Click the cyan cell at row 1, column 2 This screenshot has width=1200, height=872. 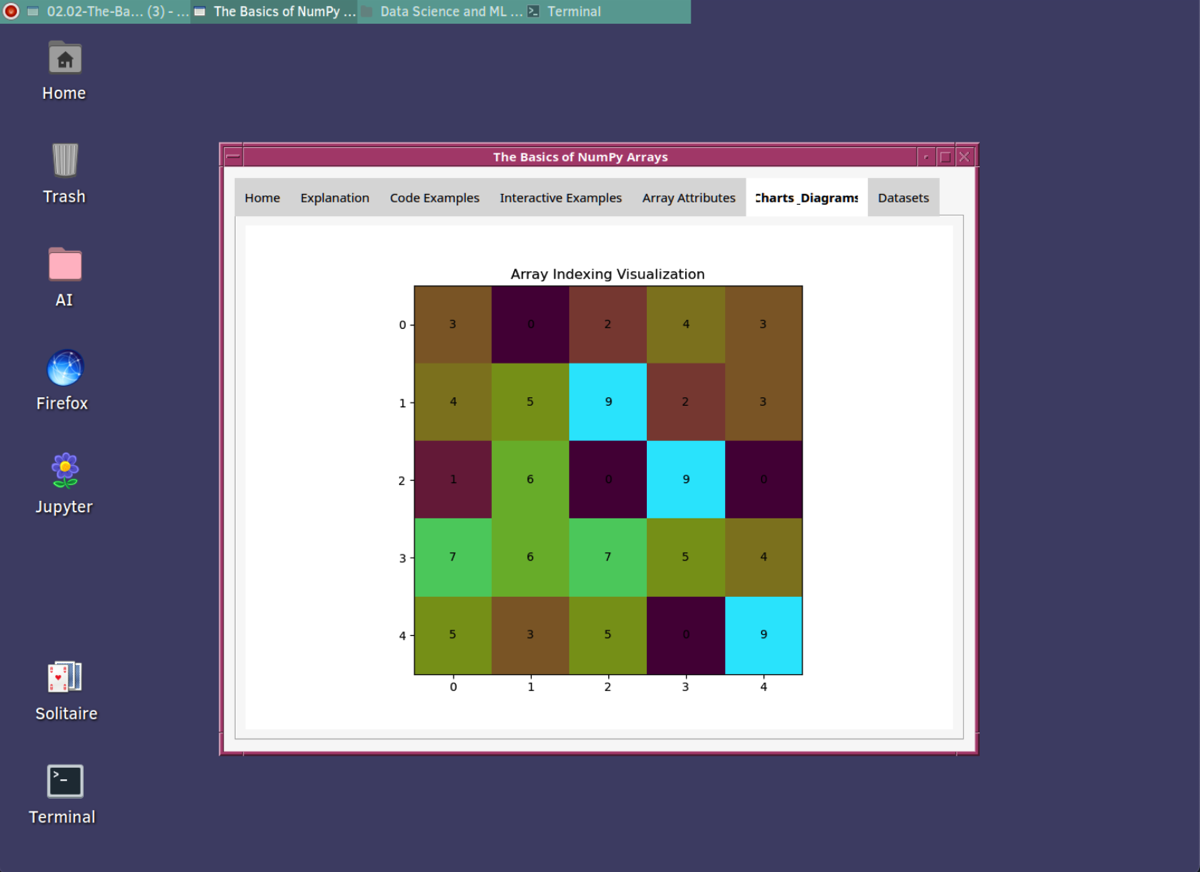point(608,402)
